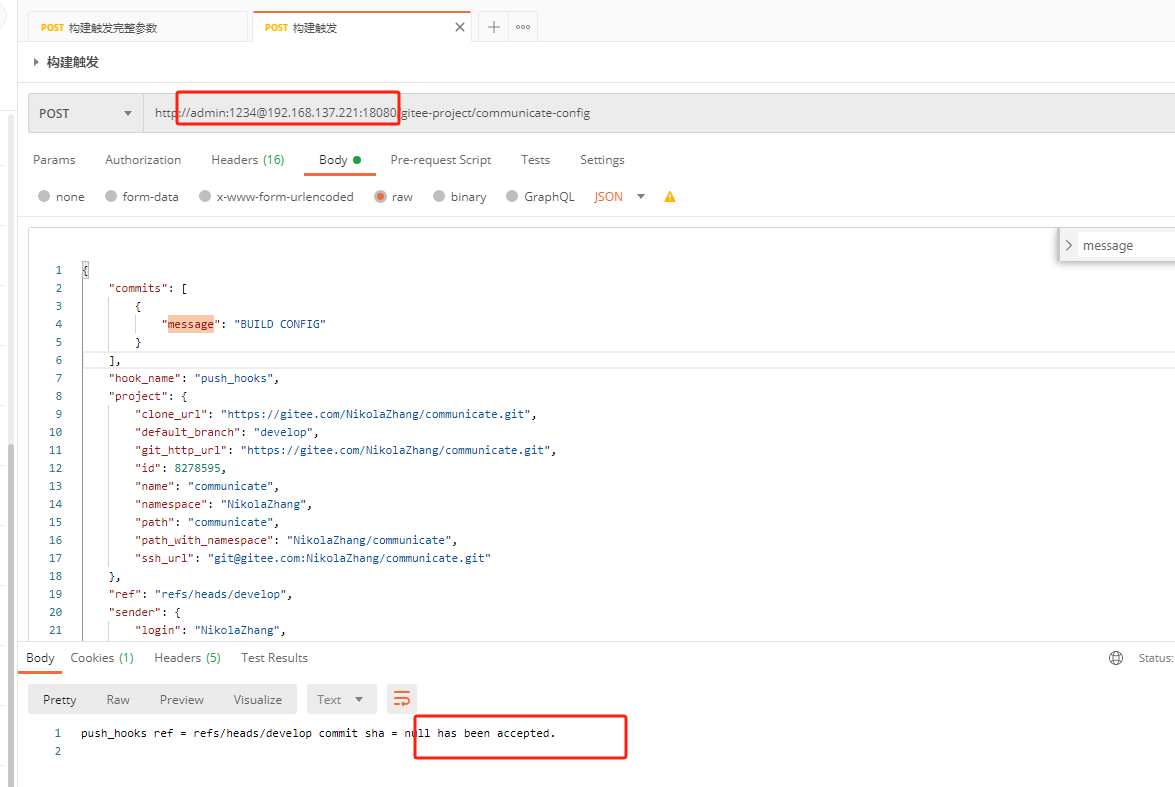Click the globe network icon in response bar
The width and height of the screenshot is (1175, 787).
tap(1116, 658)
